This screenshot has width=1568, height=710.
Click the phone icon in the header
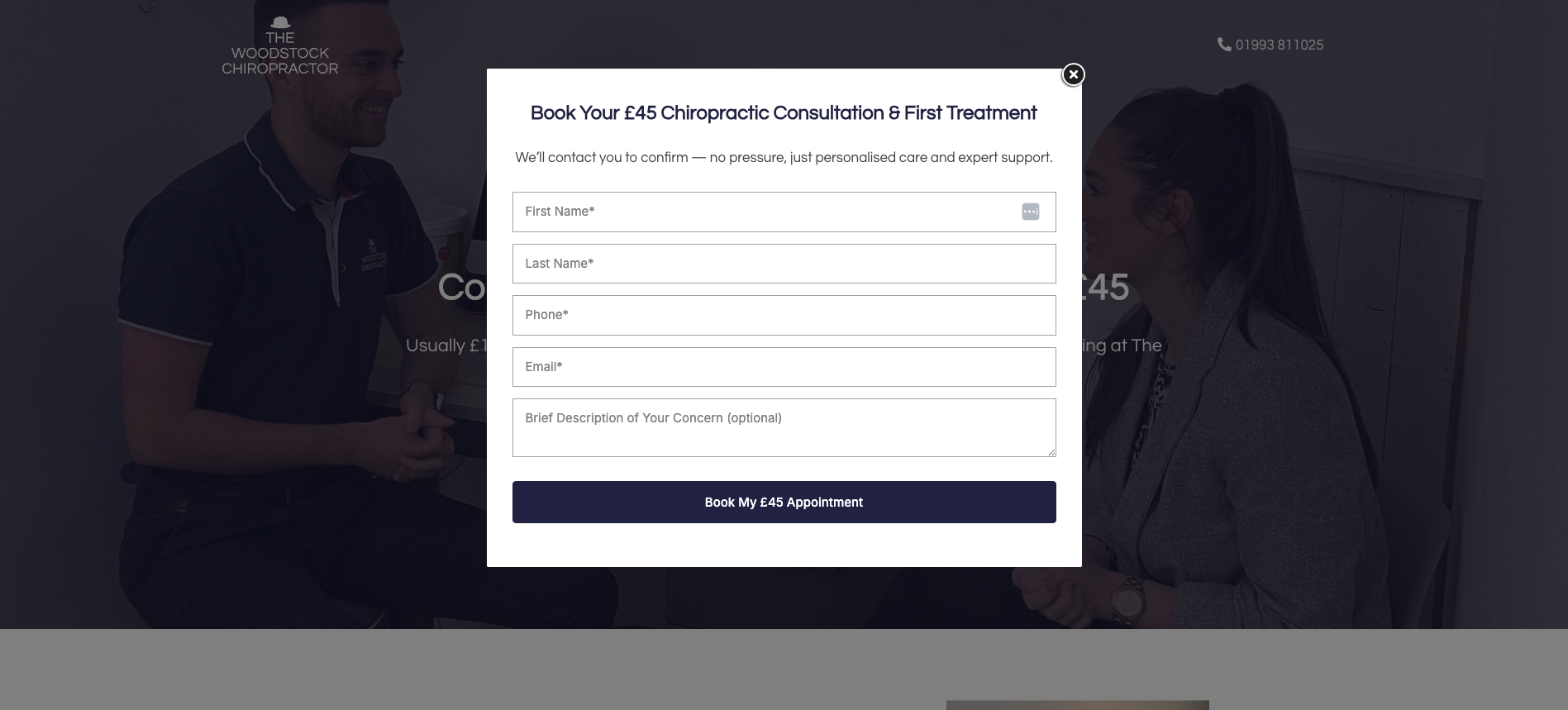(1224, 45)
